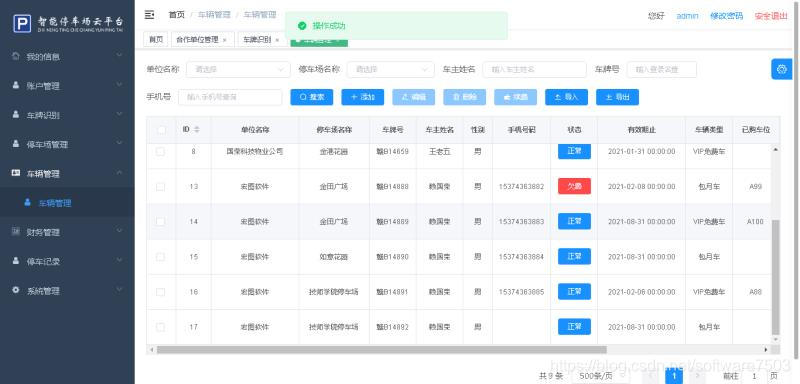Viewport: 800px width, 384px height.
Task: Select the 车辆管理 submenu item in sidebar
Action: point(67,203)
